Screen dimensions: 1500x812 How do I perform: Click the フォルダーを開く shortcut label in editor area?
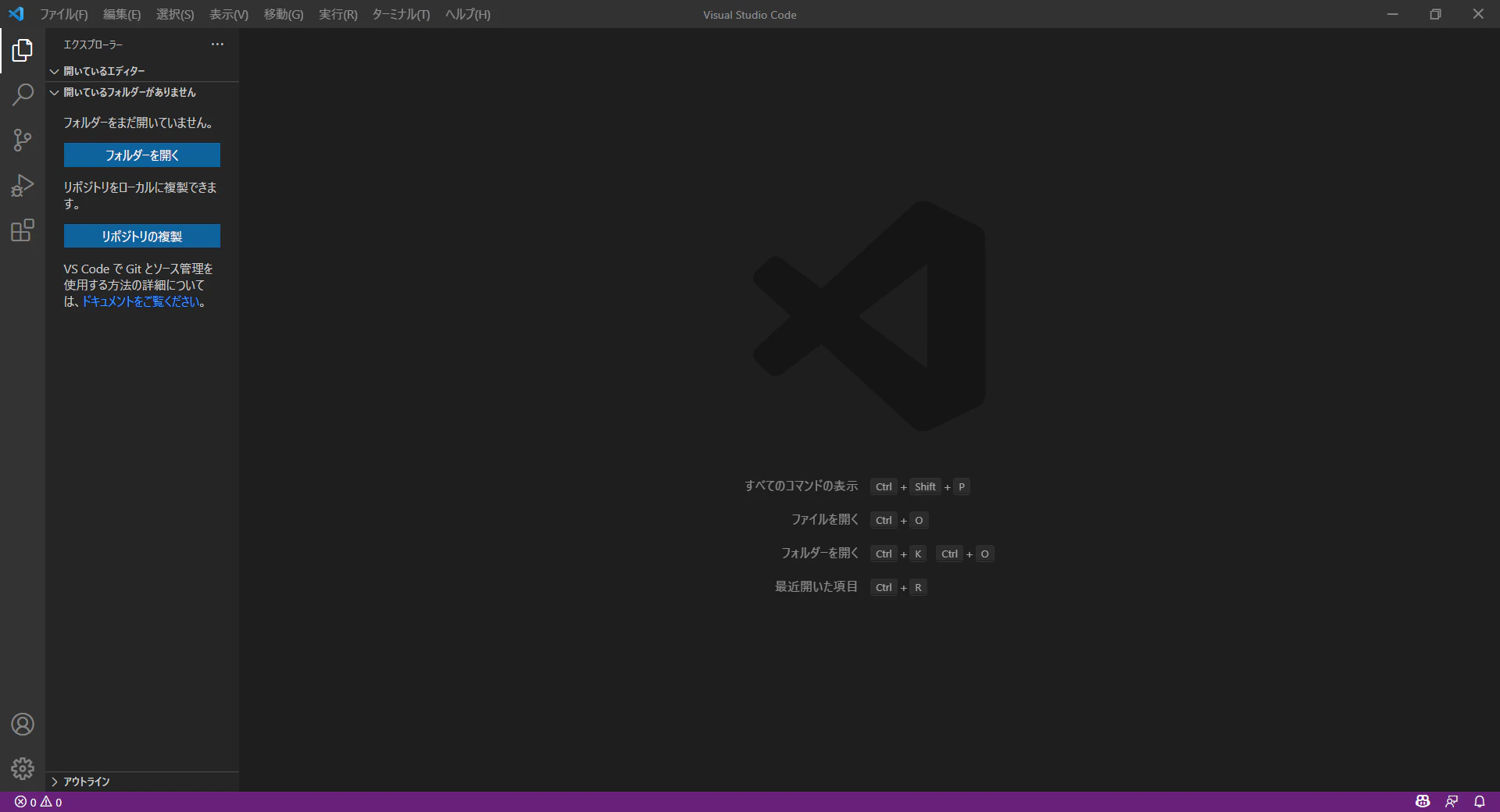(x=820, y=554)
